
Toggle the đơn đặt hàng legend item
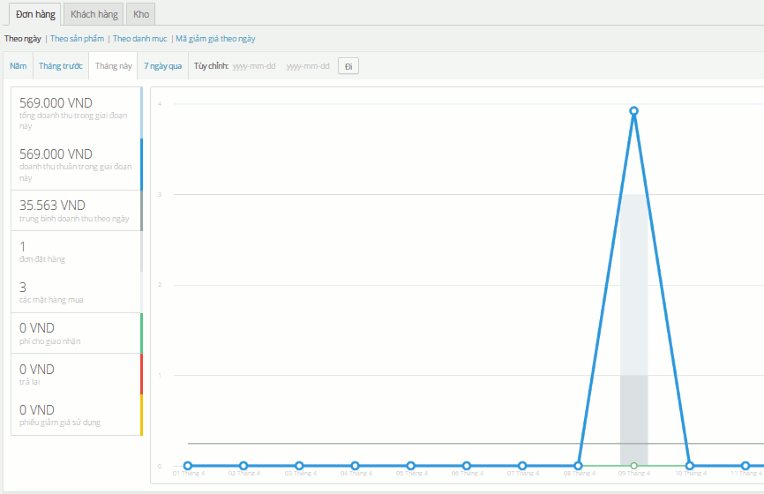(76, 251)
